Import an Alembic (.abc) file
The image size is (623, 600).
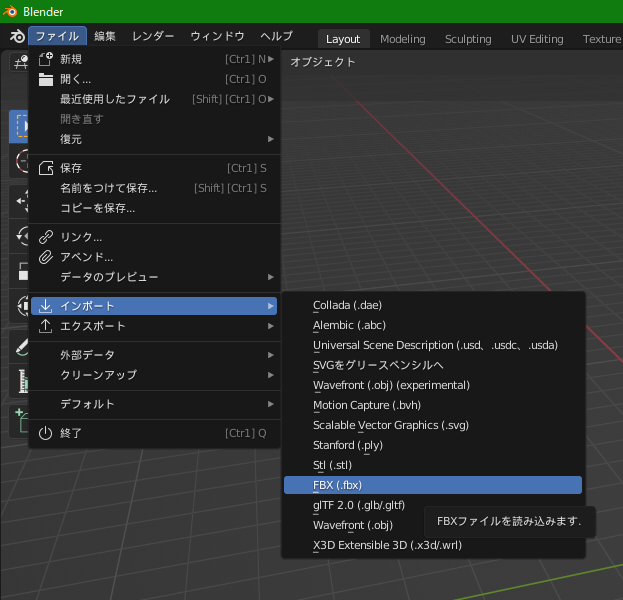click(x=433, y=325)
